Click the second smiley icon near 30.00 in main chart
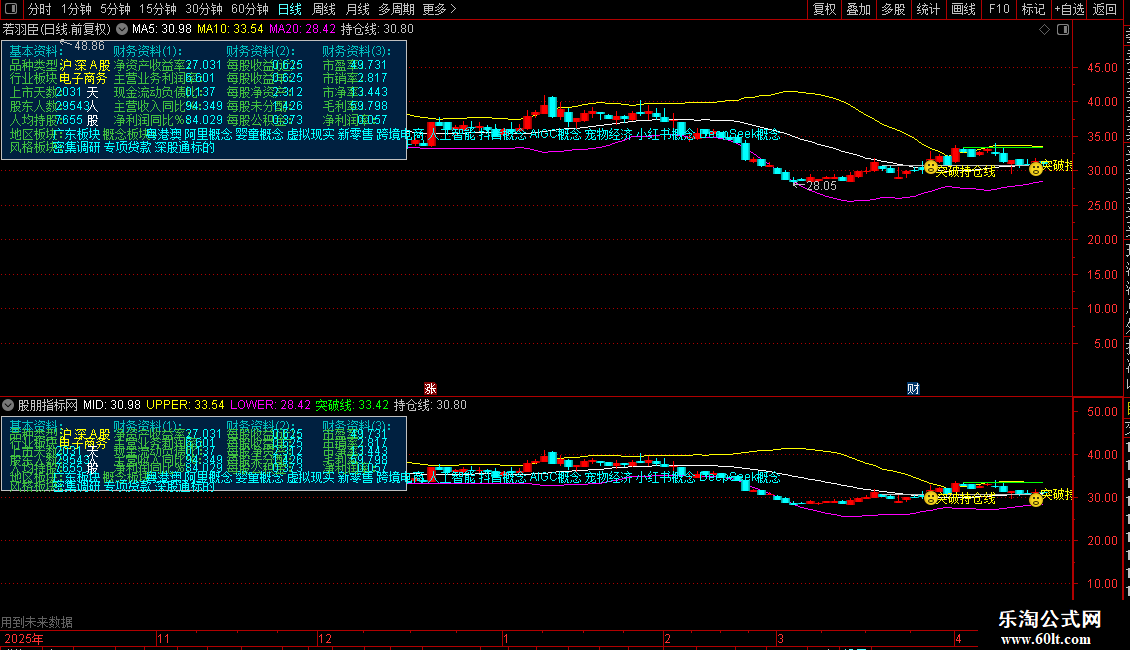The width and height of the screenshot is (1130, 650). [1036, 169]
